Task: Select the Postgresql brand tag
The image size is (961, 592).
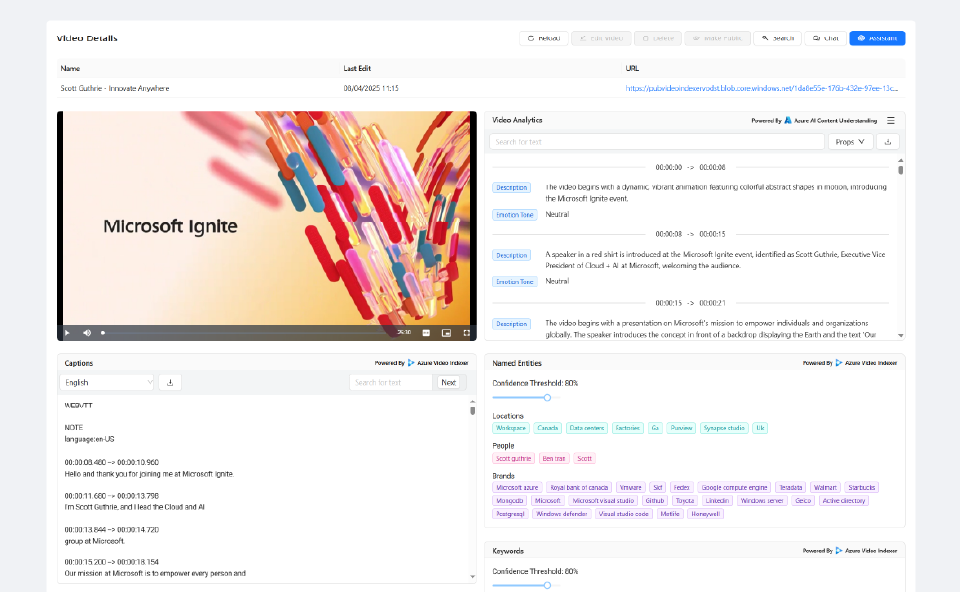Action: pos(510,514)
